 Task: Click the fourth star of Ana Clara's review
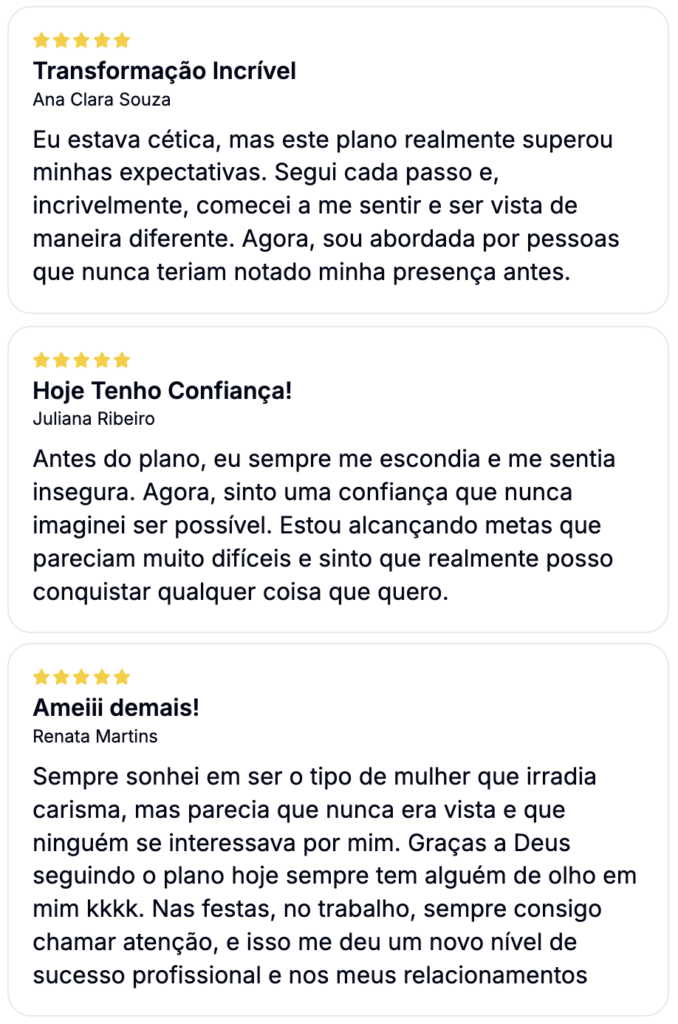[x=102, y=40]
